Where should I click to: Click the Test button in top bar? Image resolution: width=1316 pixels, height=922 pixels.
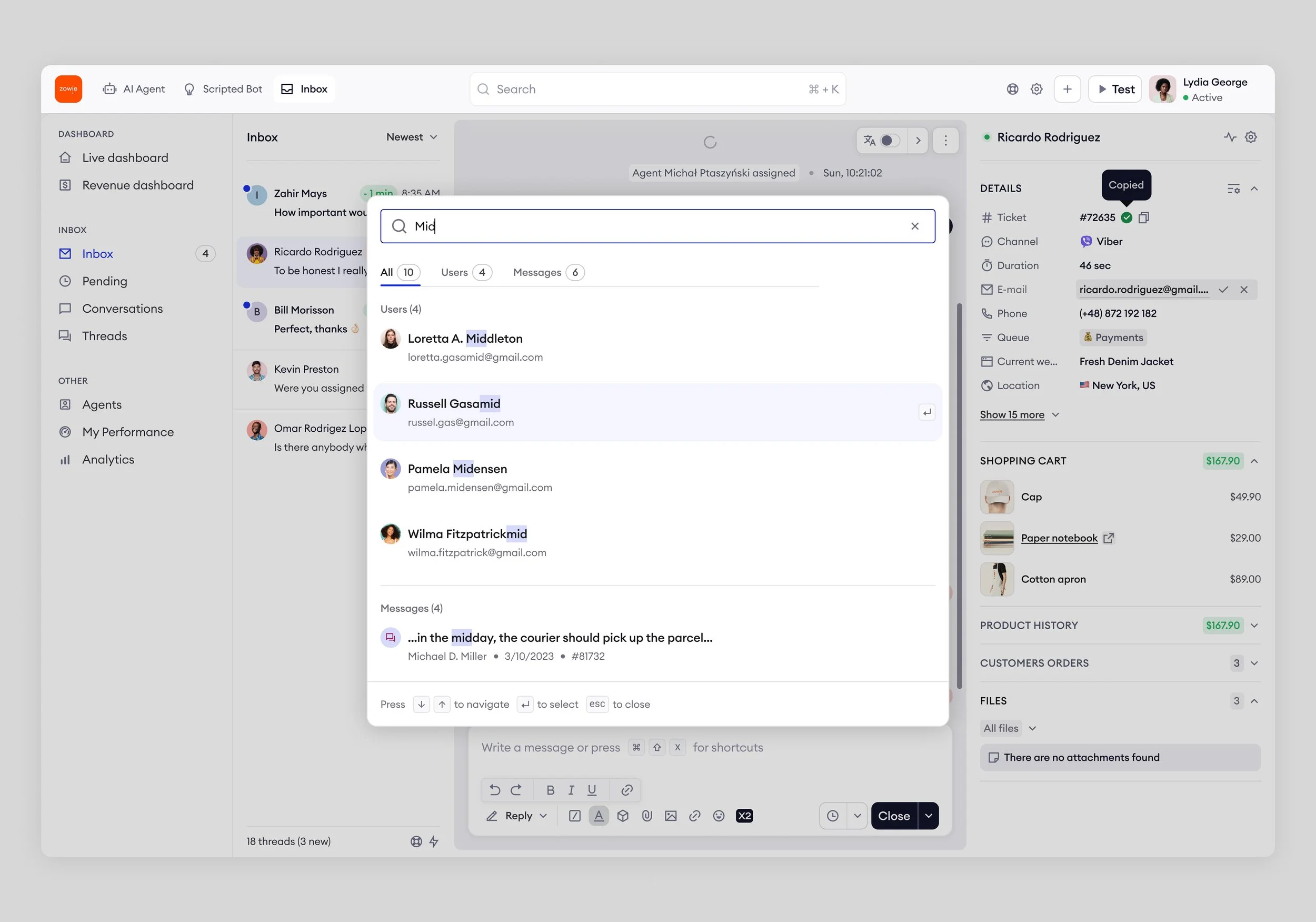[1115, 89]
